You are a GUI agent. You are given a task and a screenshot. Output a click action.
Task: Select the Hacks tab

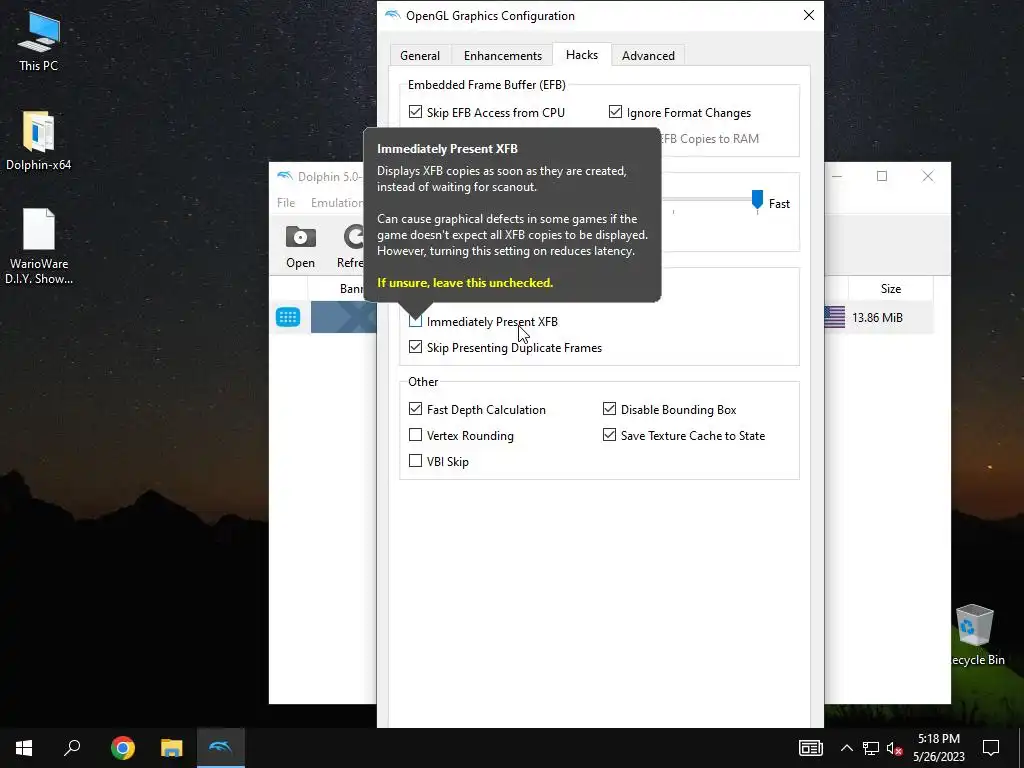click(582, 55)
